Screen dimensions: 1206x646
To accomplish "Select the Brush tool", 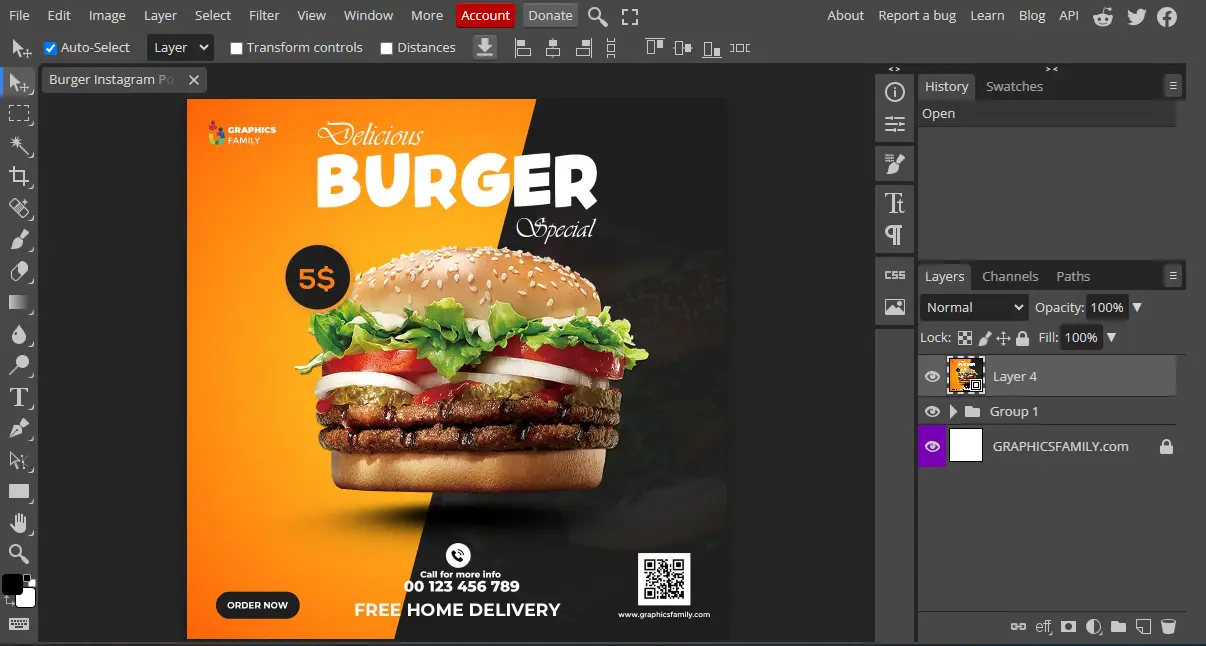I will (19, 240).
